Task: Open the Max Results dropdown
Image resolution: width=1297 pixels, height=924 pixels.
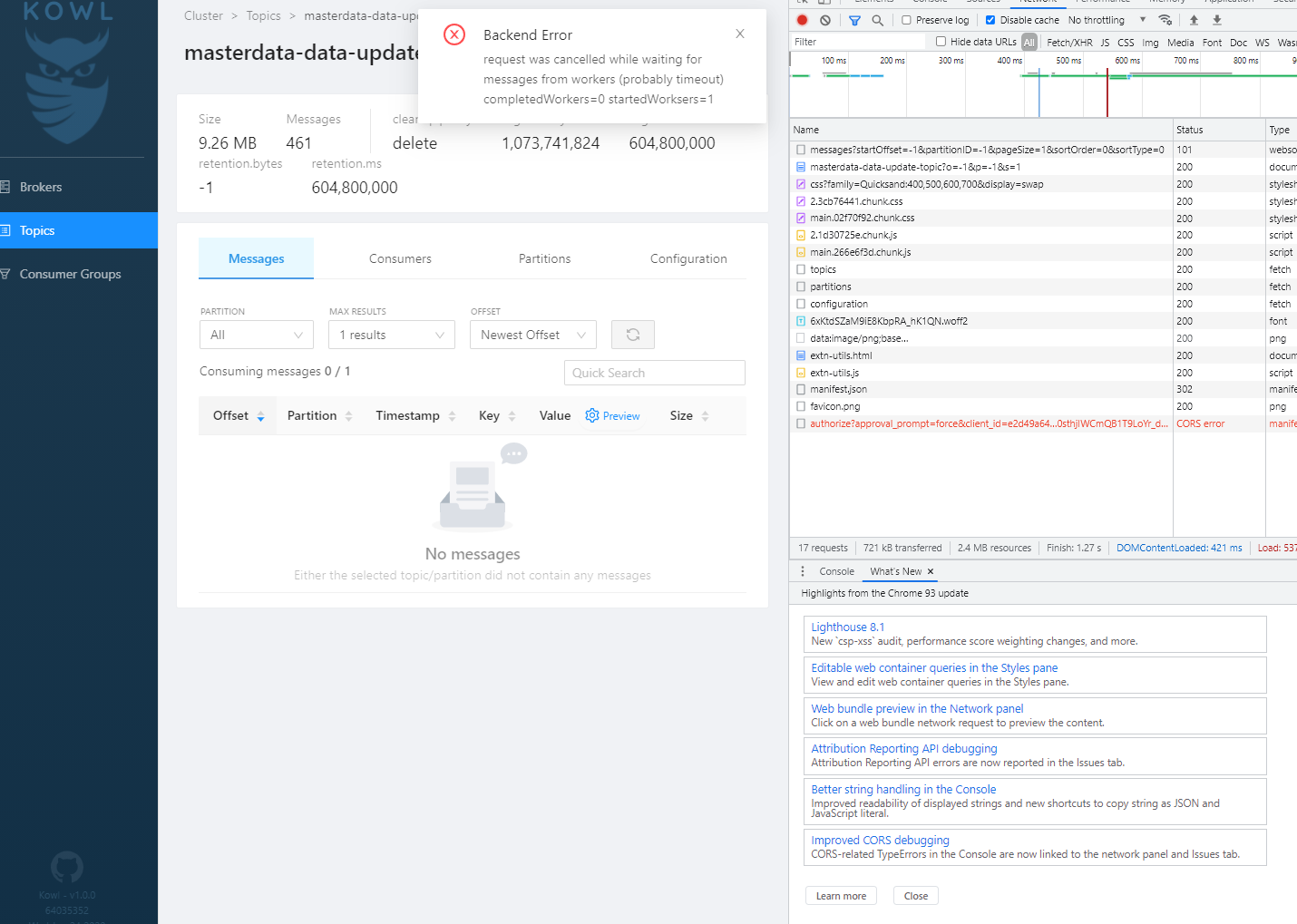Action: coord(392,335)
